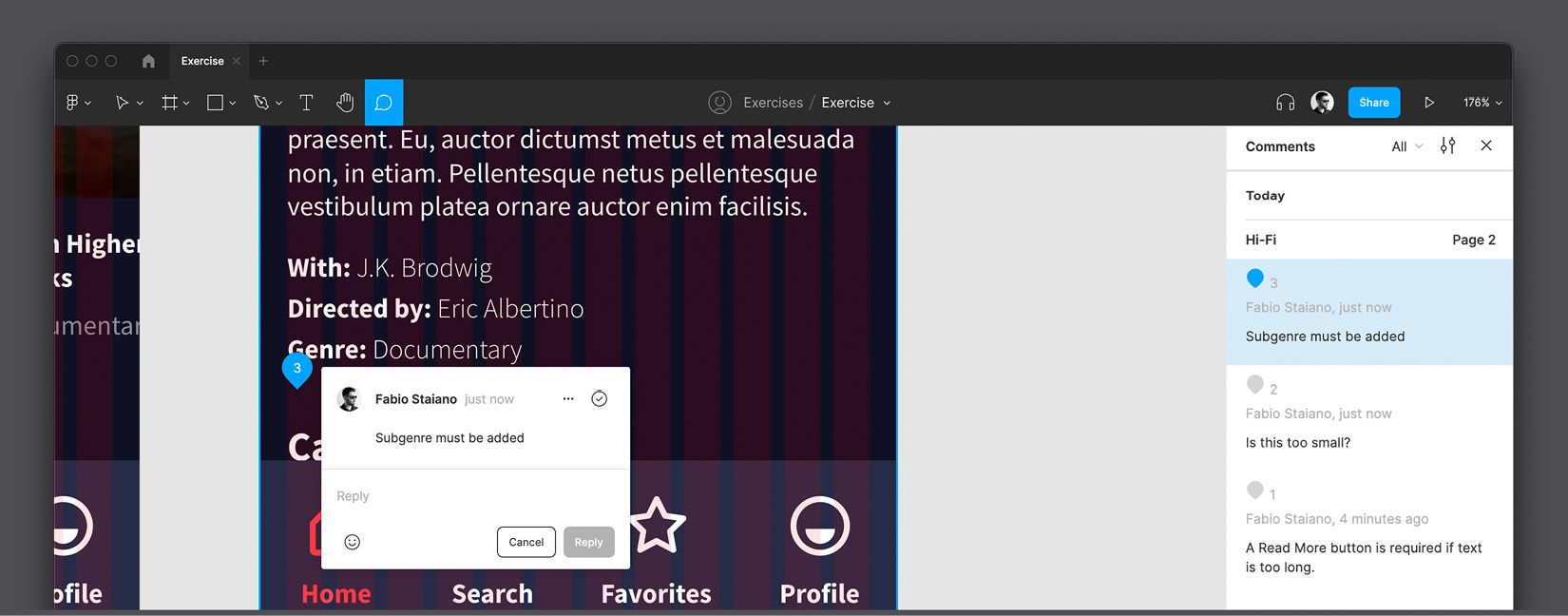Viewport: 1568px width, 616px height.
Task: Open the Main menu dropdown arrow
Action: tap(88, 103)
